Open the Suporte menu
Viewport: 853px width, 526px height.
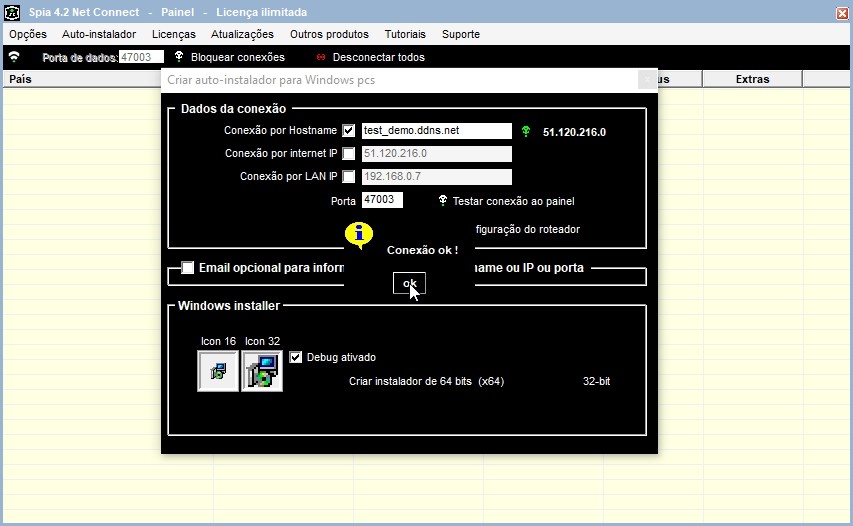pyautogui.click(x=461, y=34)
